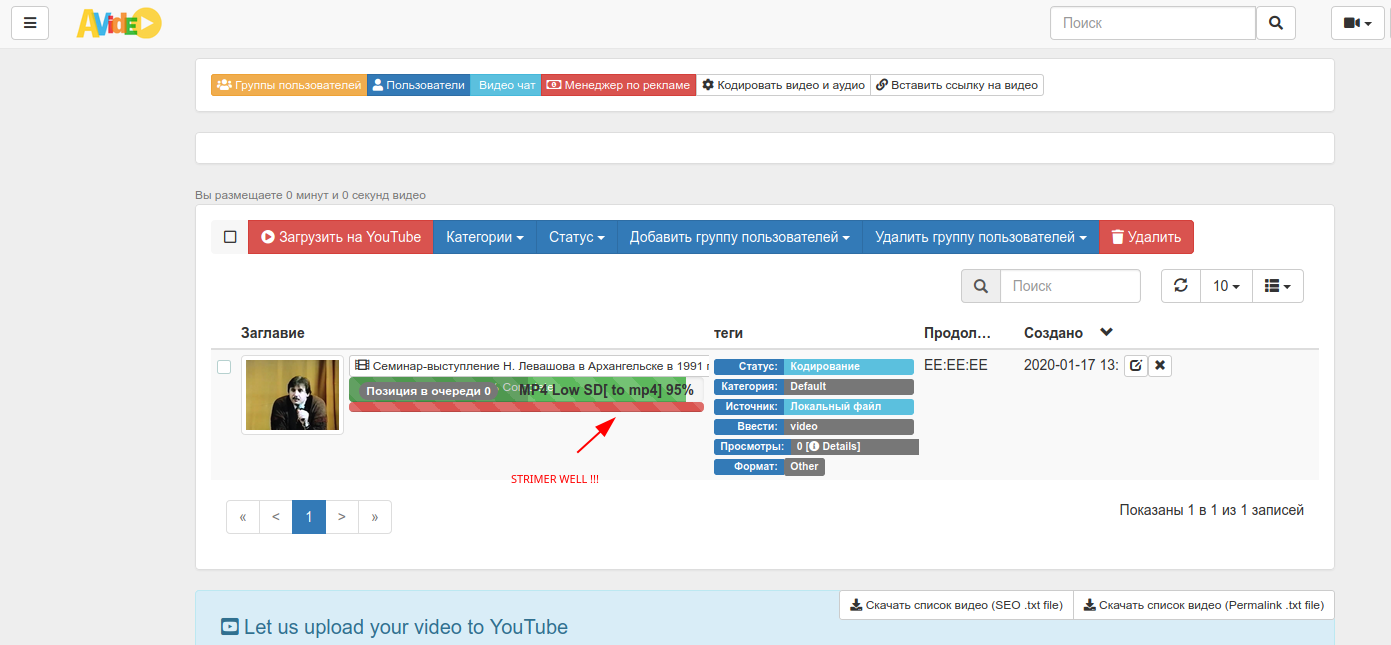
Task: Refresh the video list
Action: tap(1180, 285)
